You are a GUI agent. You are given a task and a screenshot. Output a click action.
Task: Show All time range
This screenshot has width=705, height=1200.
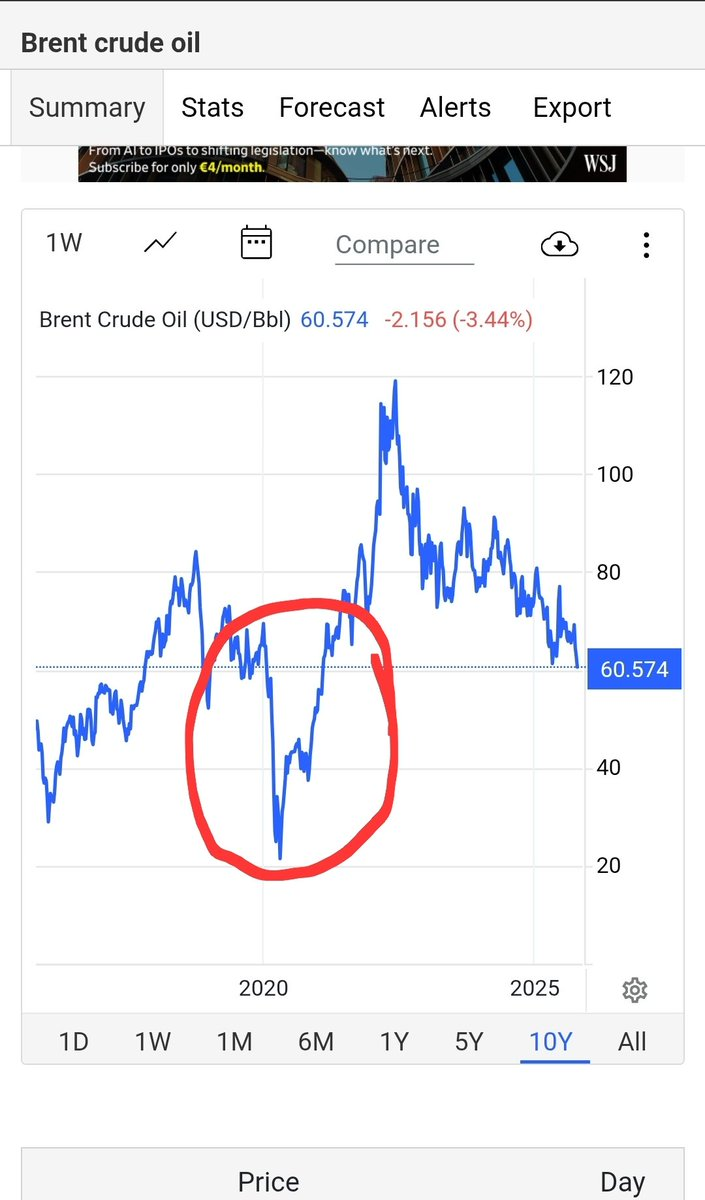(x=632, y=1042)
